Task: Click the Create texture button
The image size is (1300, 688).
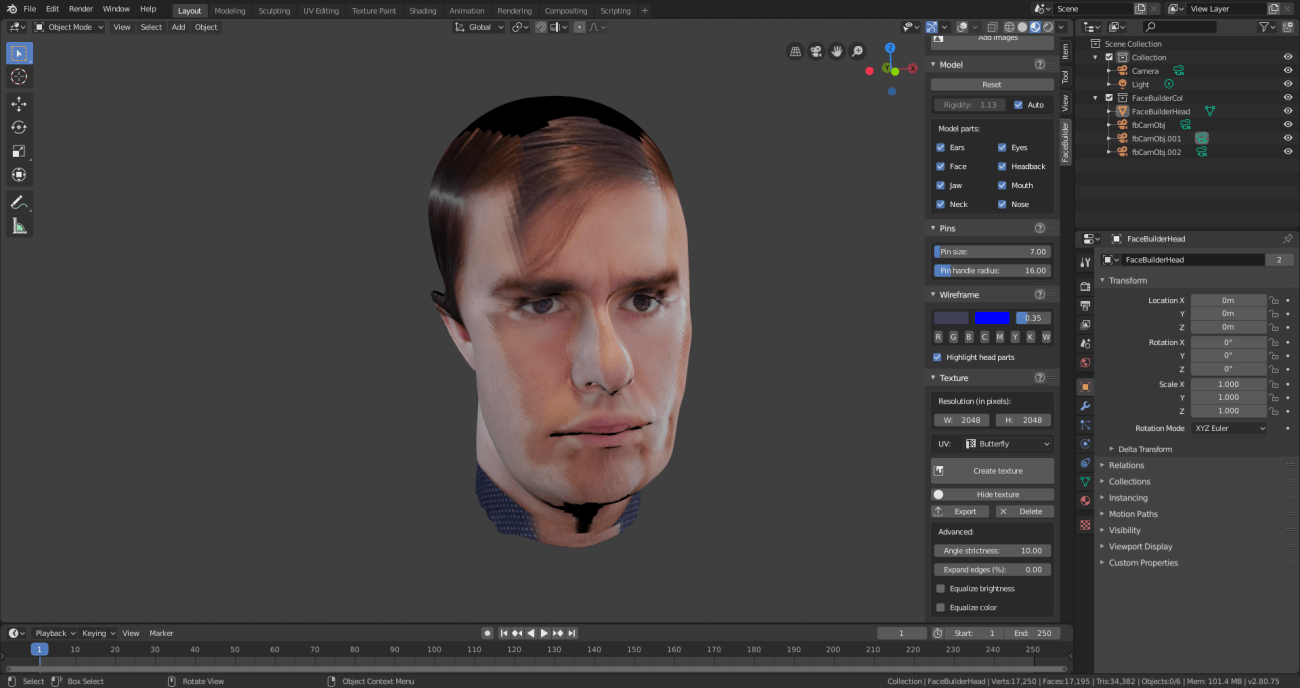Action: (992, 471)
